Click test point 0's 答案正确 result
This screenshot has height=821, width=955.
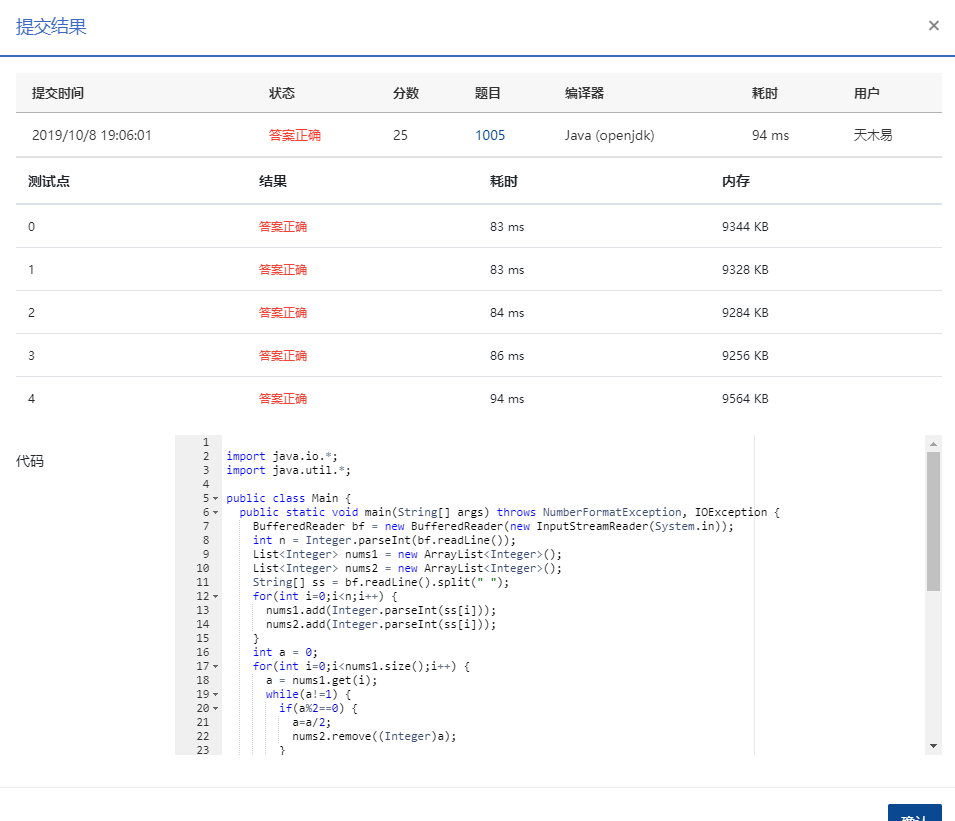point(283,226)
